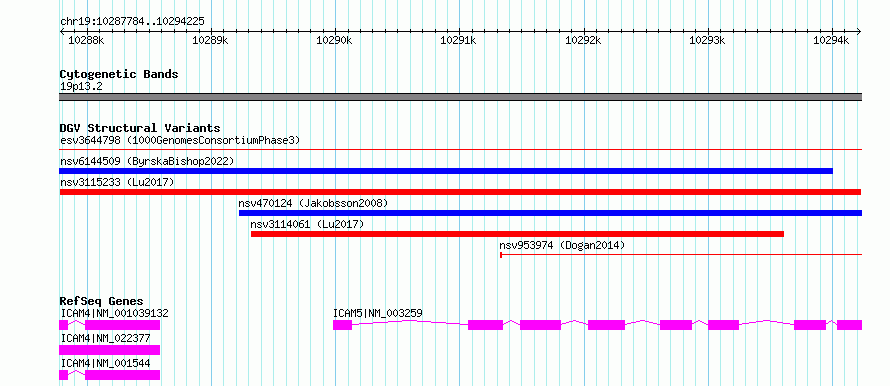Viewport: 890px width, 386px height.
Task: Click the left arrowhead of the ruler
Action: tap(62, 31)
